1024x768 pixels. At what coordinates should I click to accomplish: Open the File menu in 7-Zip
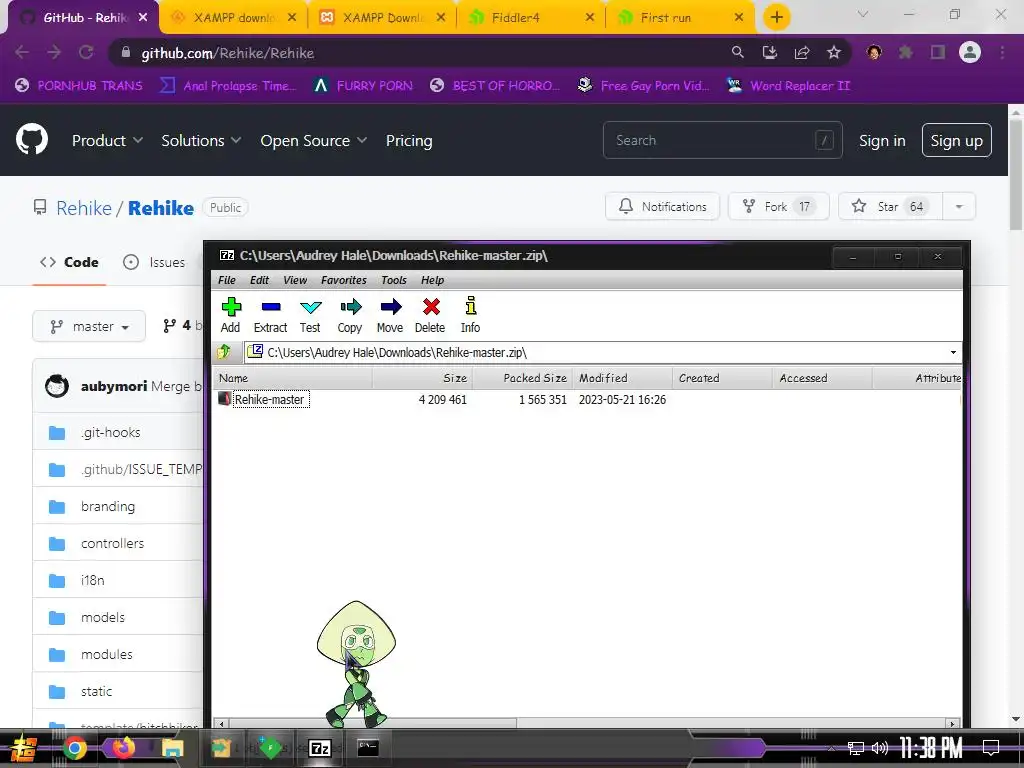pyautogui.click(x=227, y=280)
